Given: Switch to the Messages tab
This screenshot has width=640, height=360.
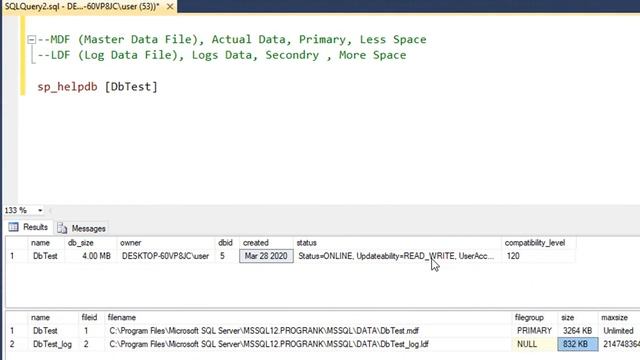Looking at the screenshot, I should [x=82, y=228].
